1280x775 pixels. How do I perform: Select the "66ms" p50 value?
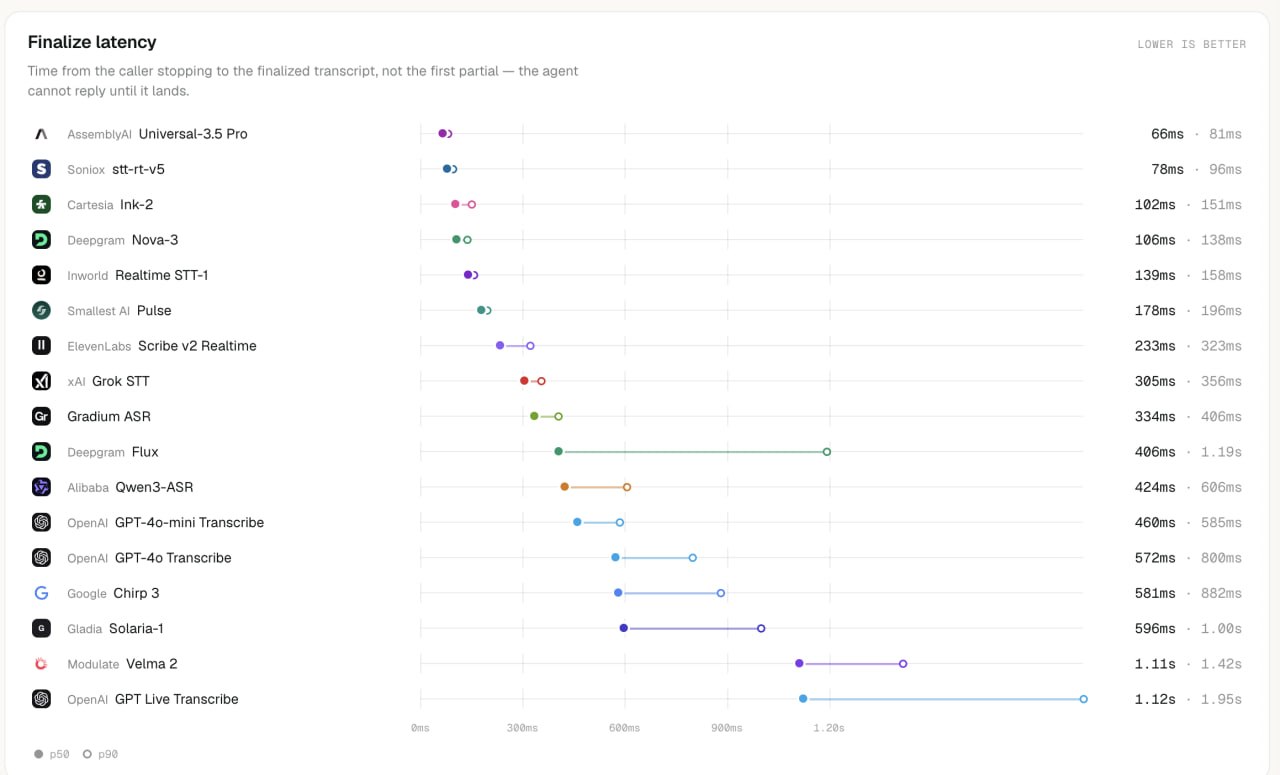point(1167,134)
